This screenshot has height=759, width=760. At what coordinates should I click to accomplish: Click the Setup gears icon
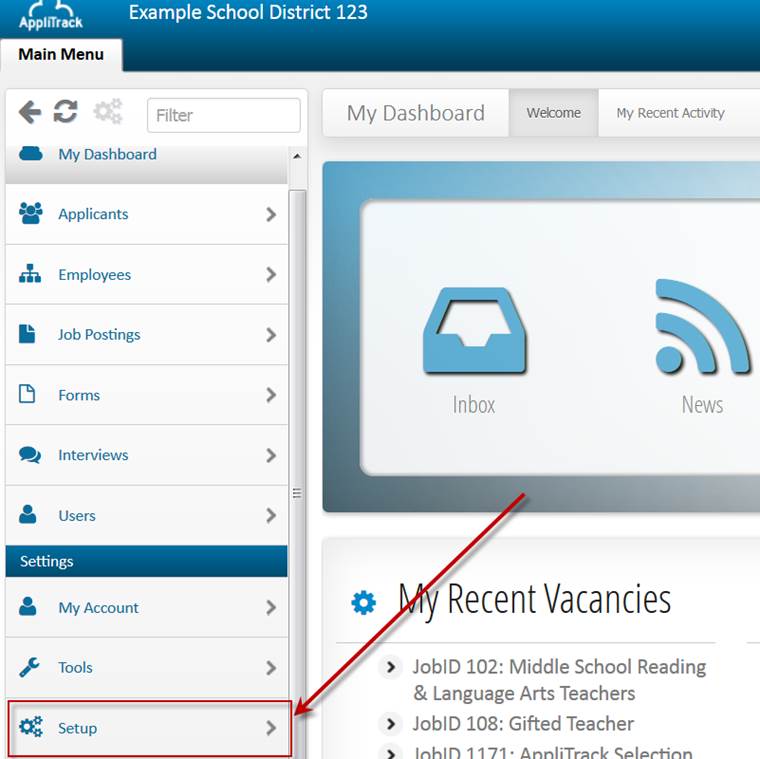point(31,727)
